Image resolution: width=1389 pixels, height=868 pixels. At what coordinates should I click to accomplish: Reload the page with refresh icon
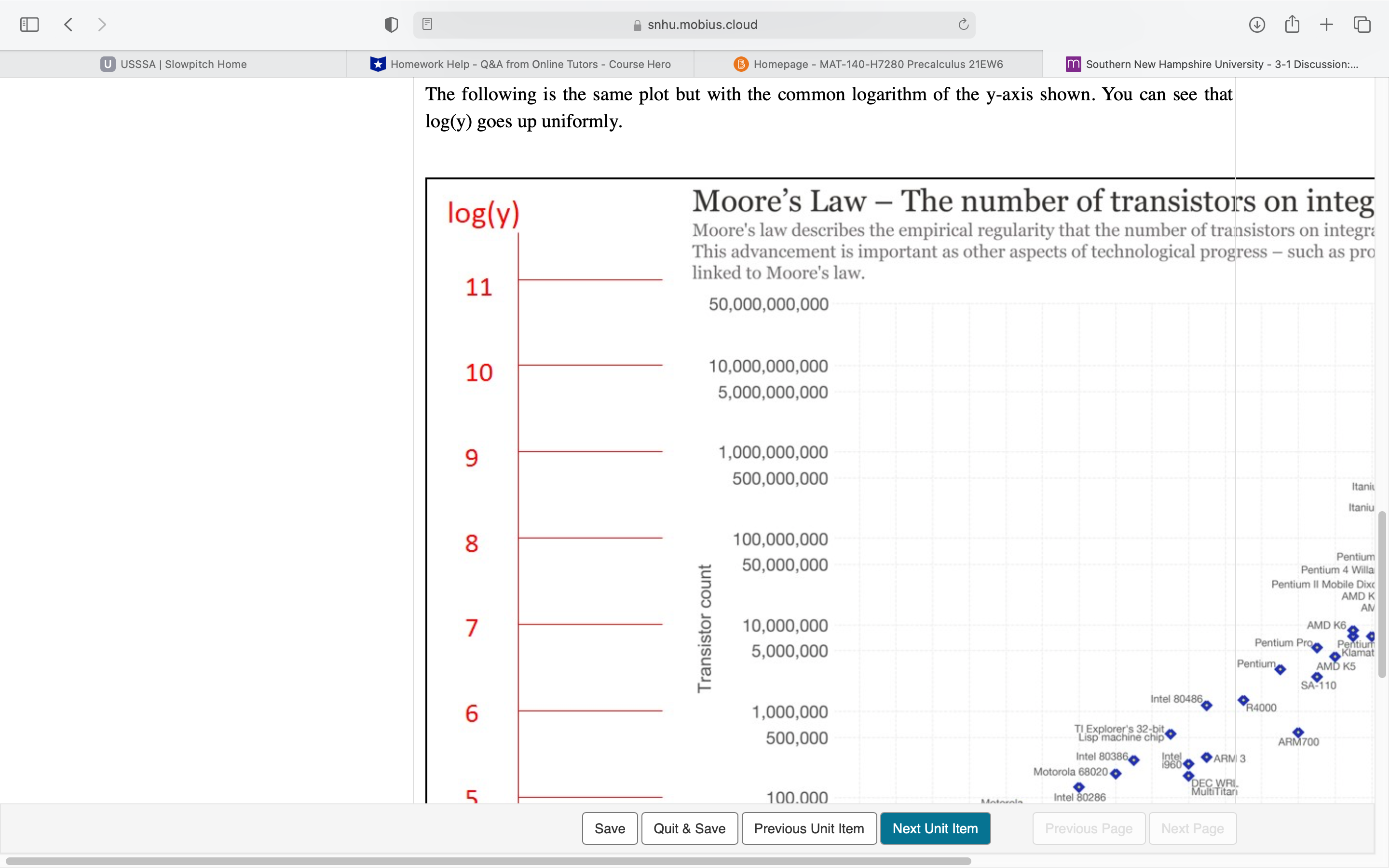pos(963,24)
